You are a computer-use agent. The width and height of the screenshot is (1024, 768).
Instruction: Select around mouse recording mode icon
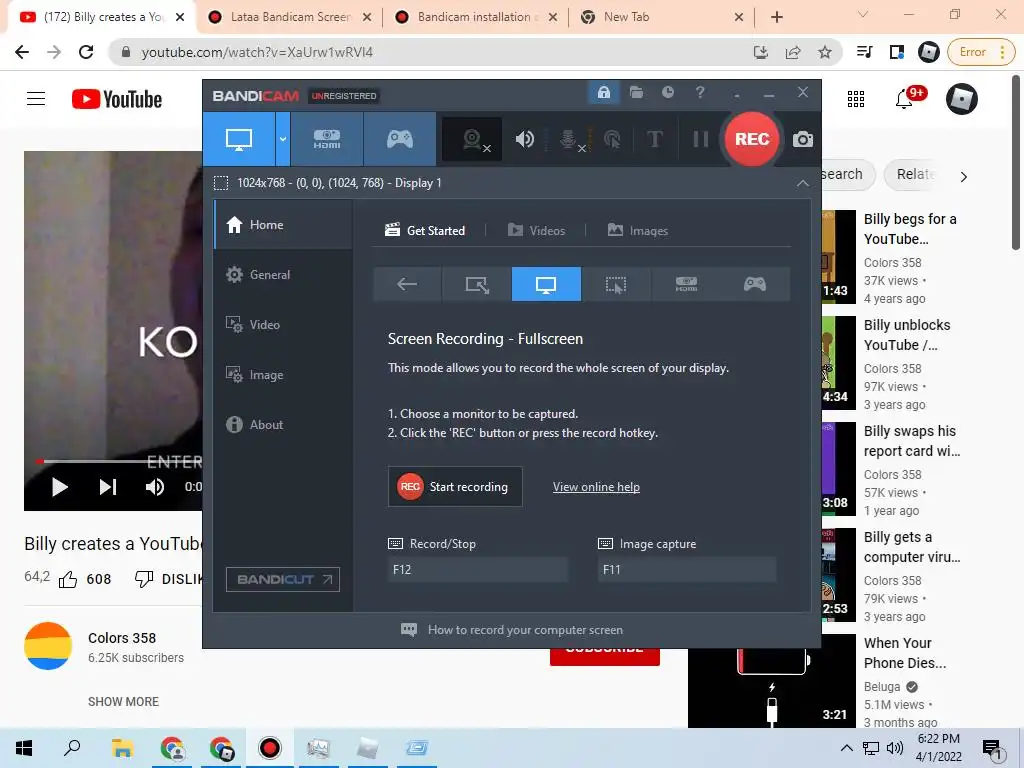click(x=615, y=284)
